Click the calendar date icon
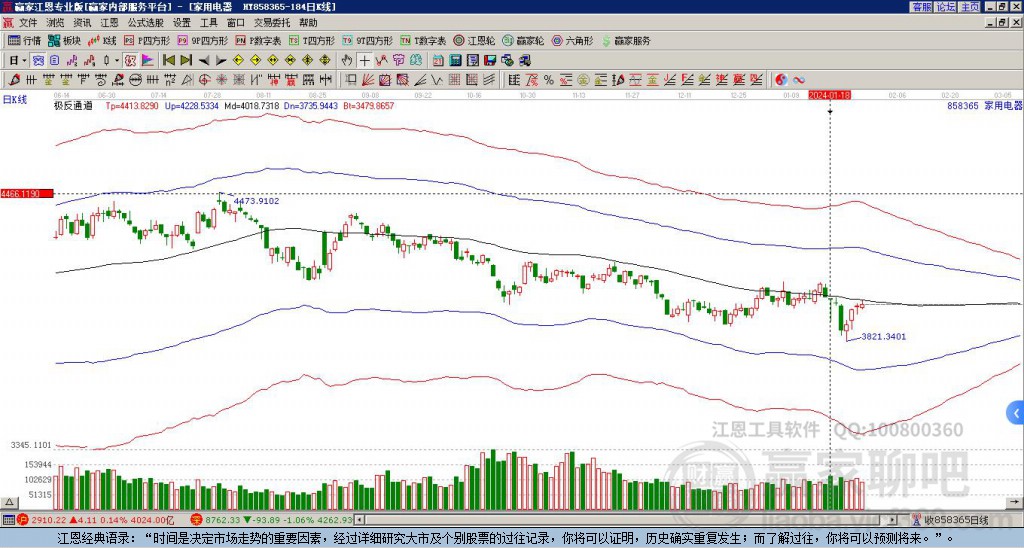 [x=438, y=61]
